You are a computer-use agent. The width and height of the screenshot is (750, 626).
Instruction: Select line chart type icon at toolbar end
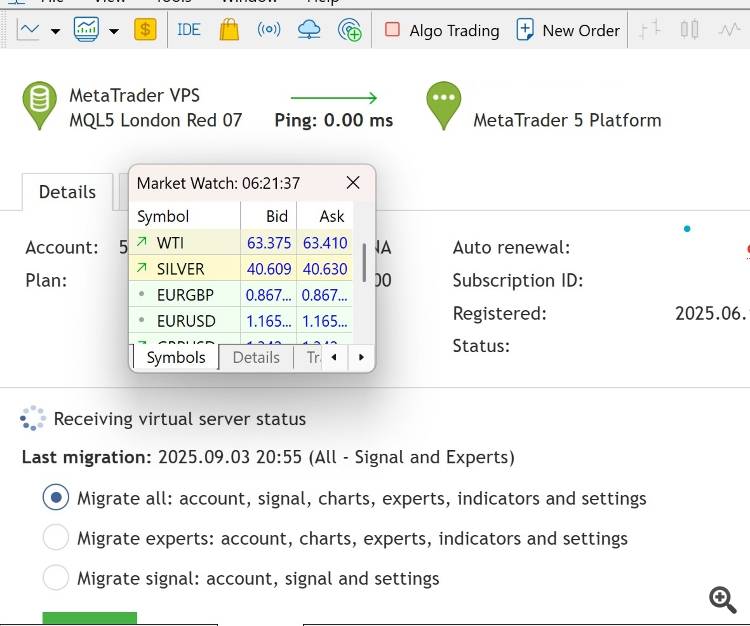click(x=729, y=30)
